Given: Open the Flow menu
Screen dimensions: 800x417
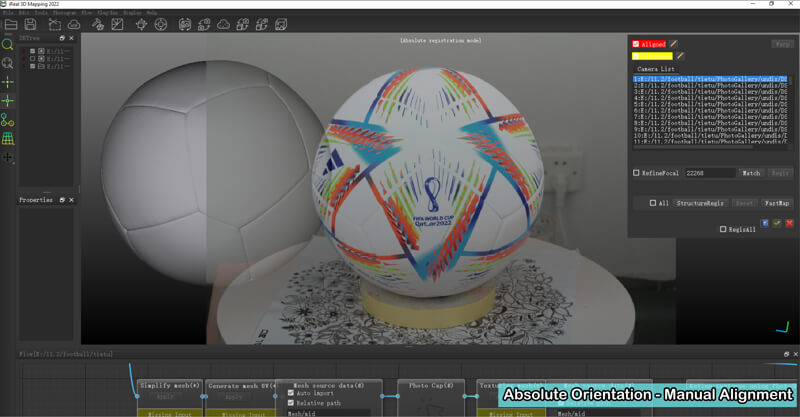Looking at the screenshot, I should coord(87,12).
